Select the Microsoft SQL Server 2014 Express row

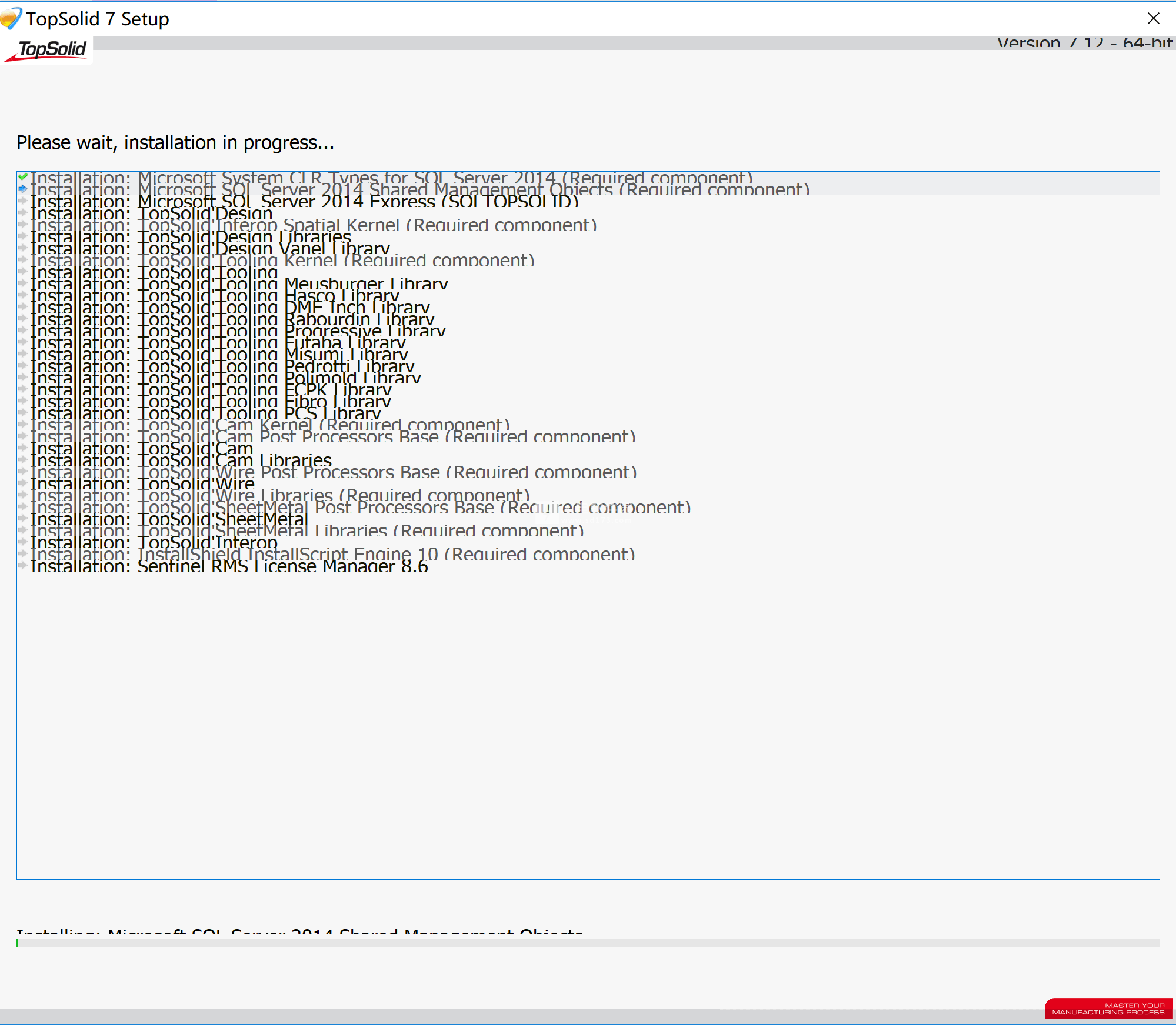(588, 201)
